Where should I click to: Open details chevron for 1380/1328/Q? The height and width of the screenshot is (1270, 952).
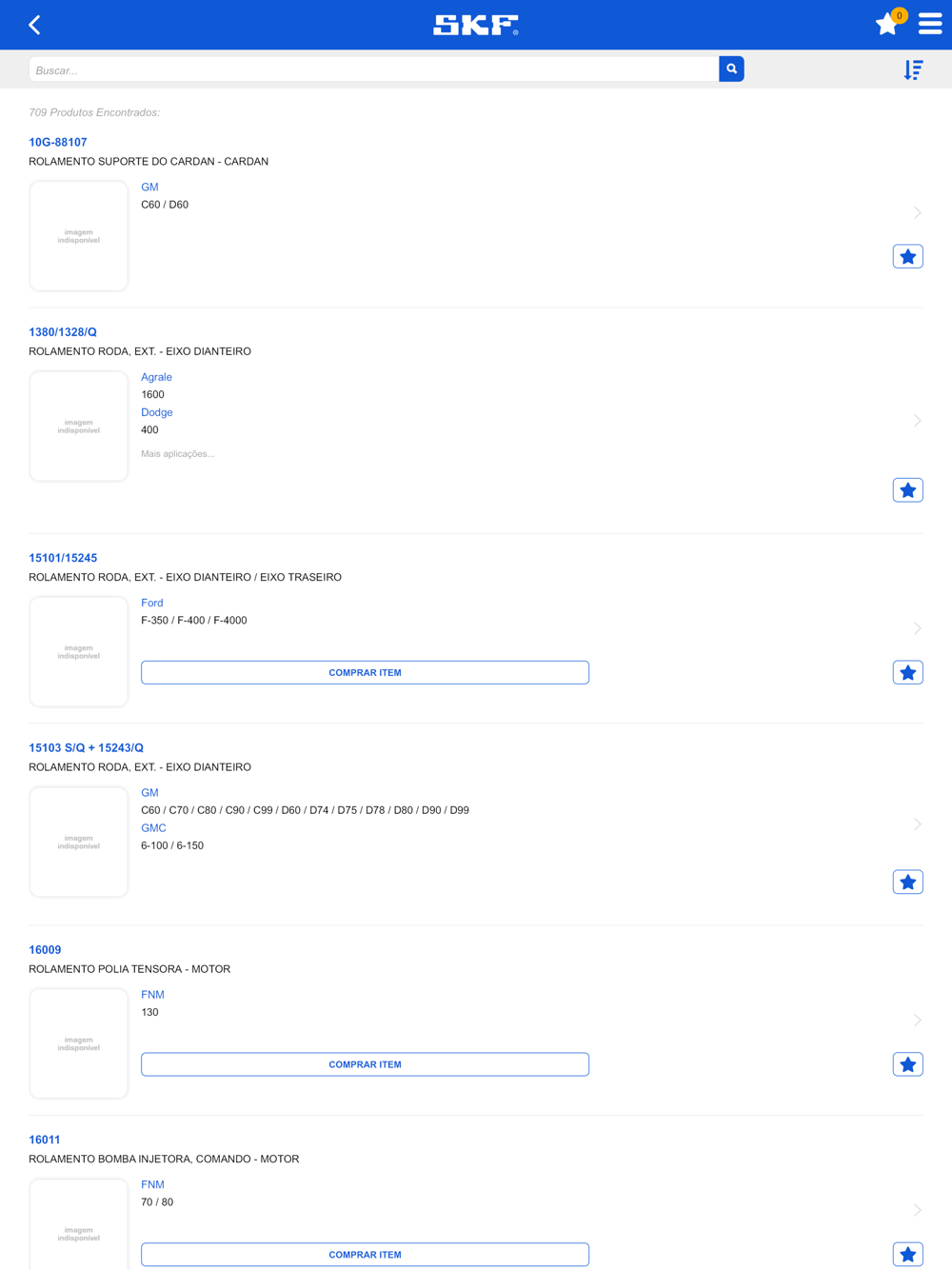[918, 420]
